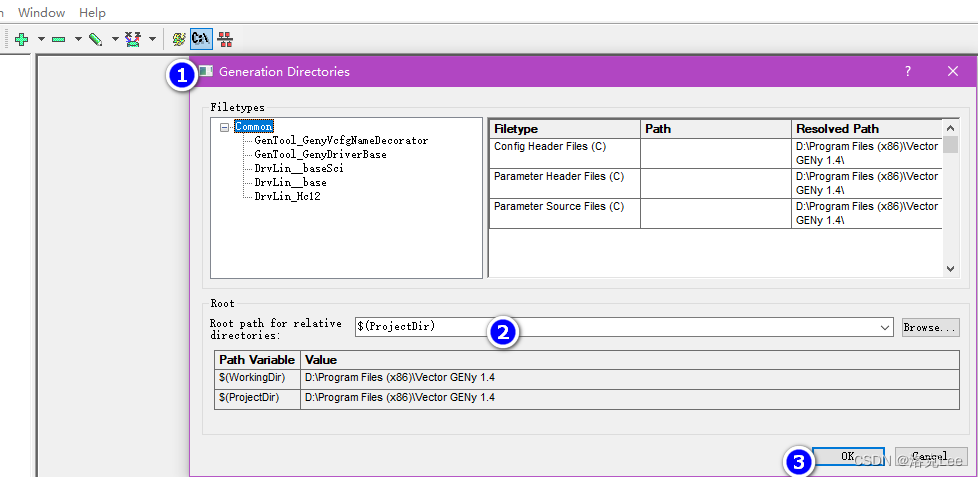Screen dimensions: 978x477
Task: Click the Value column header
Action: tap(630, 360)
